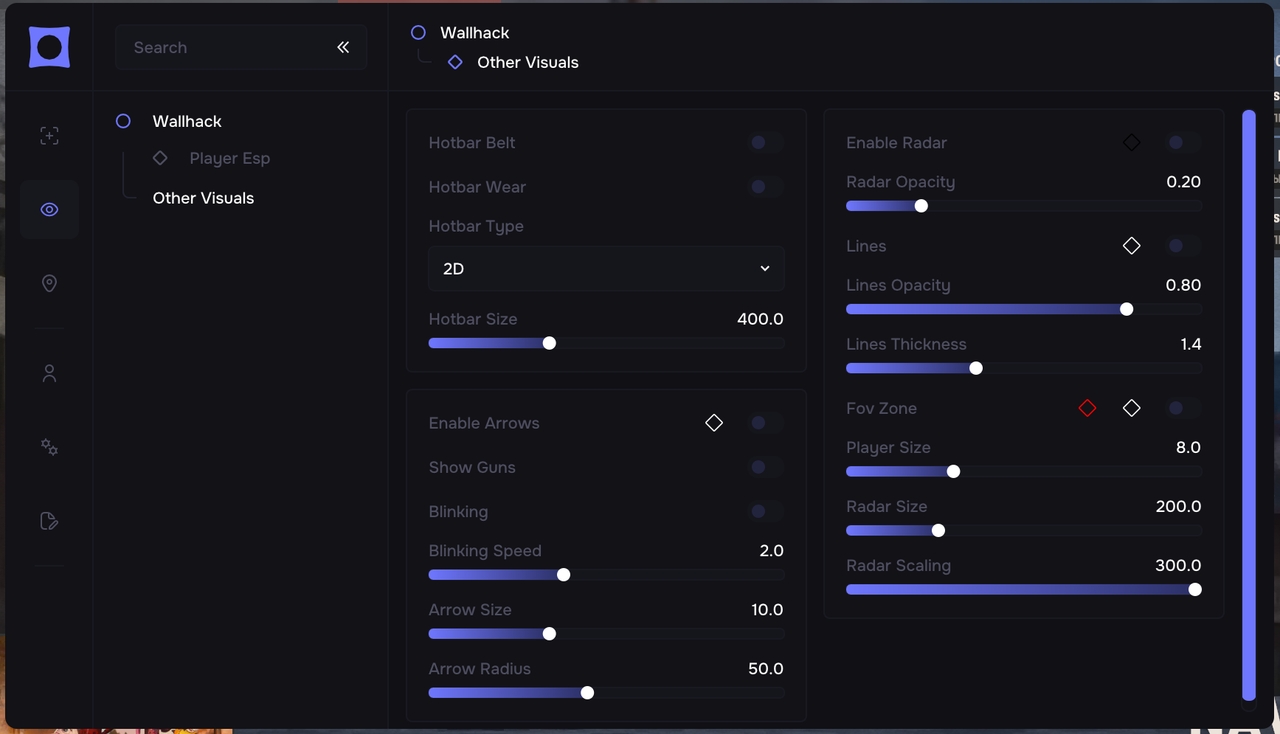Turn on the Enable Radar switch
Image resolution: width=1280 pixels, height=734 pixels.
(1184, 143)
